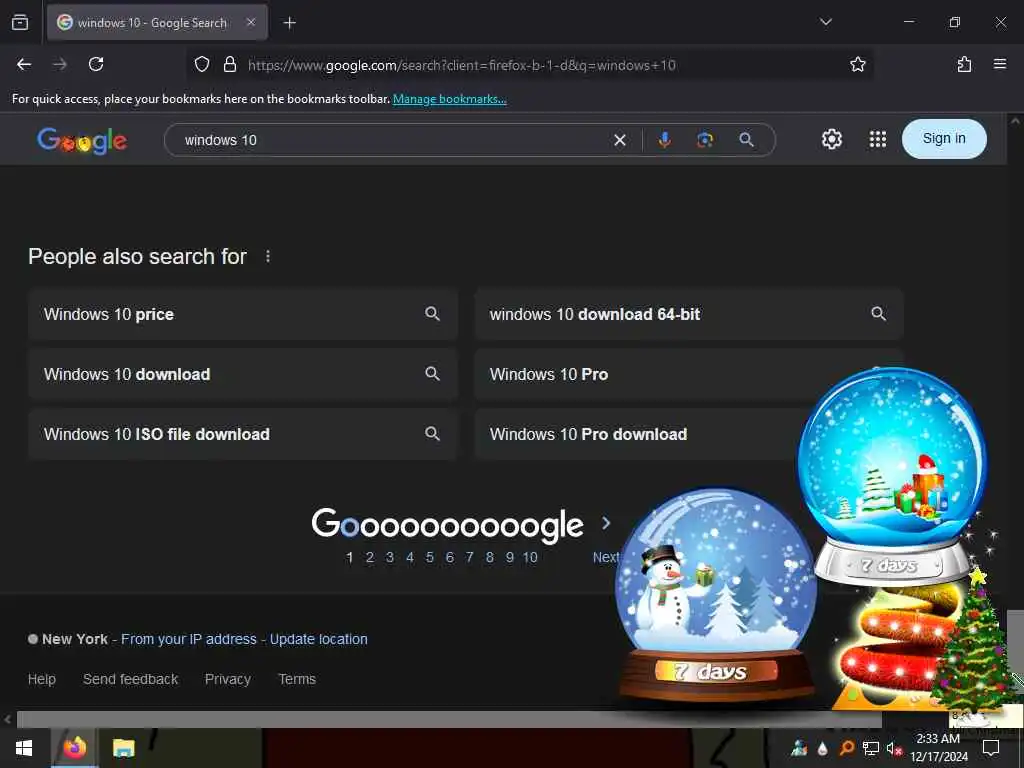Open network status tray icon

(x=870, y=748)
